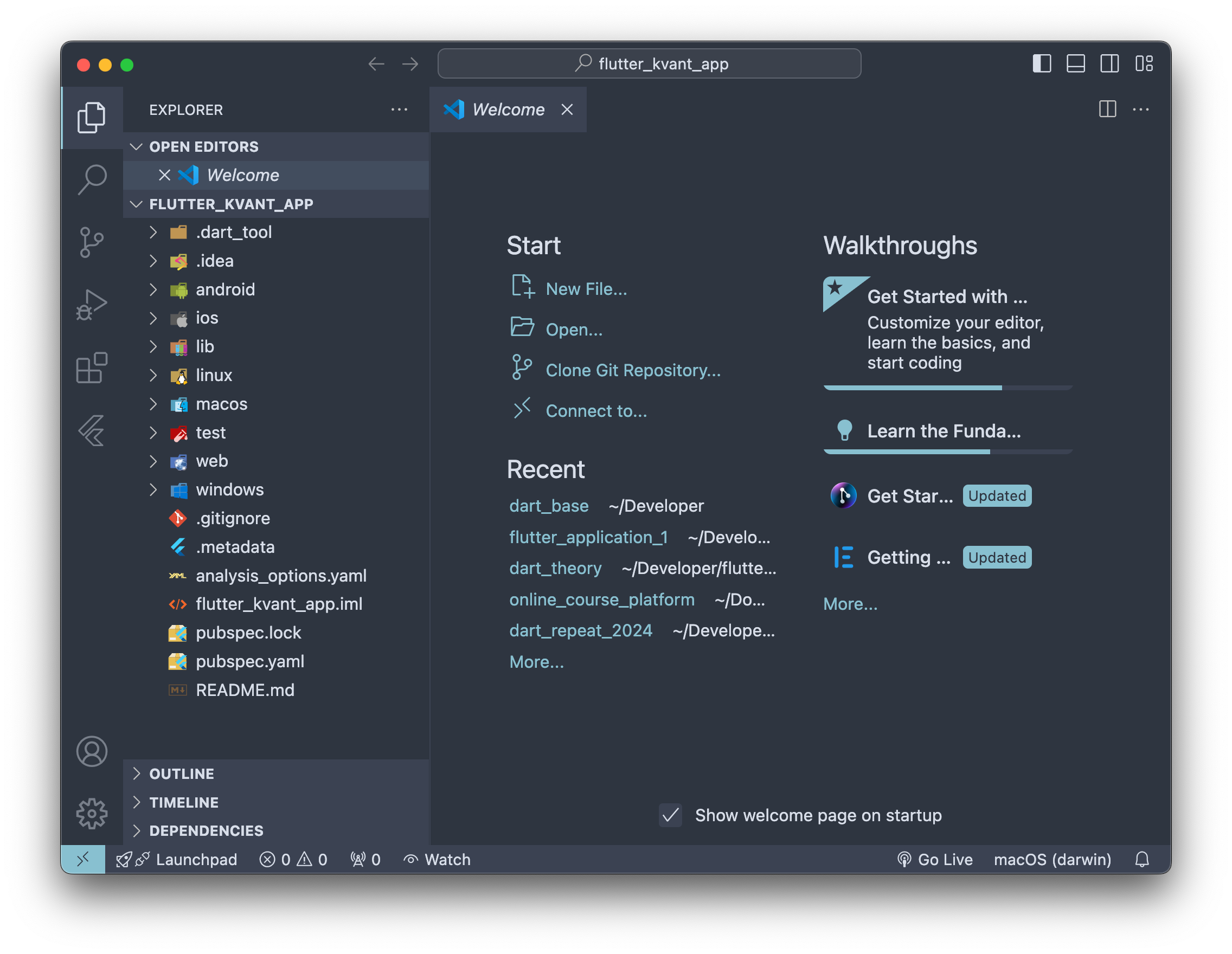Viewport: 1232px width, 954px height.
Task: Uncheck Show welcome page on startup
Action: tap(670, 815)
